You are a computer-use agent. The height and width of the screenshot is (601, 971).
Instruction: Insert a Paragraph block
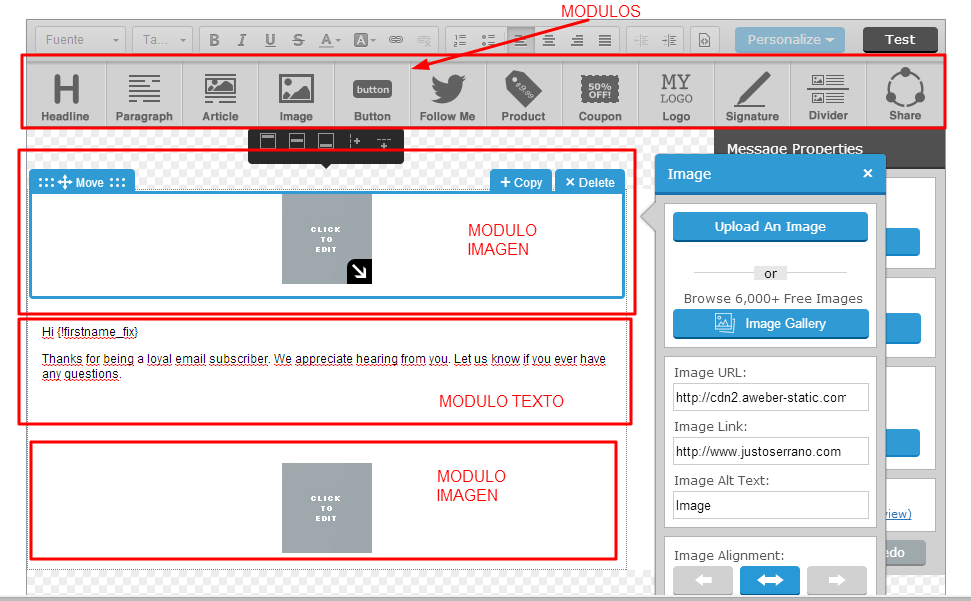click(x=144, y=96)
